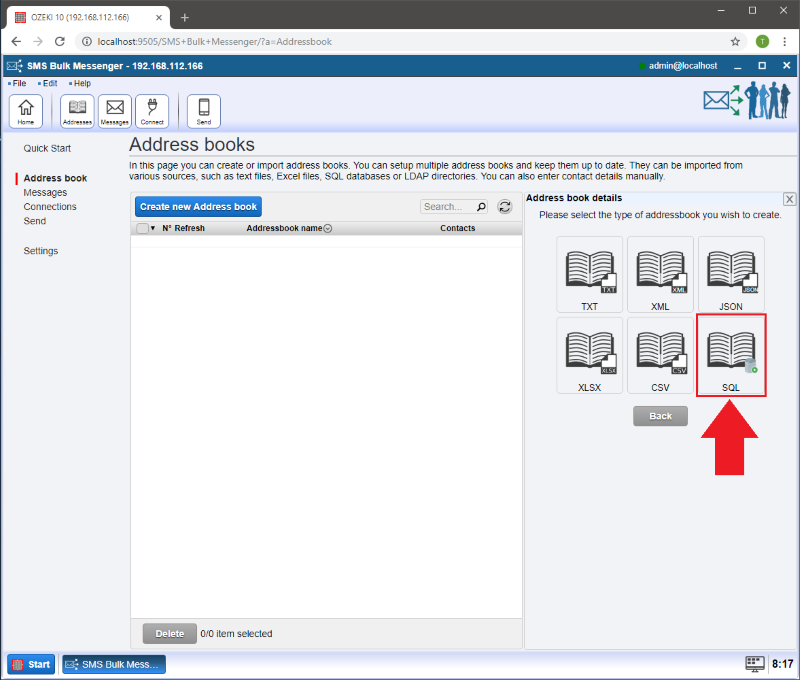Choose the XLSX address book type
Viewport: 800px width, 680px height.
click(x=590, y=355)
